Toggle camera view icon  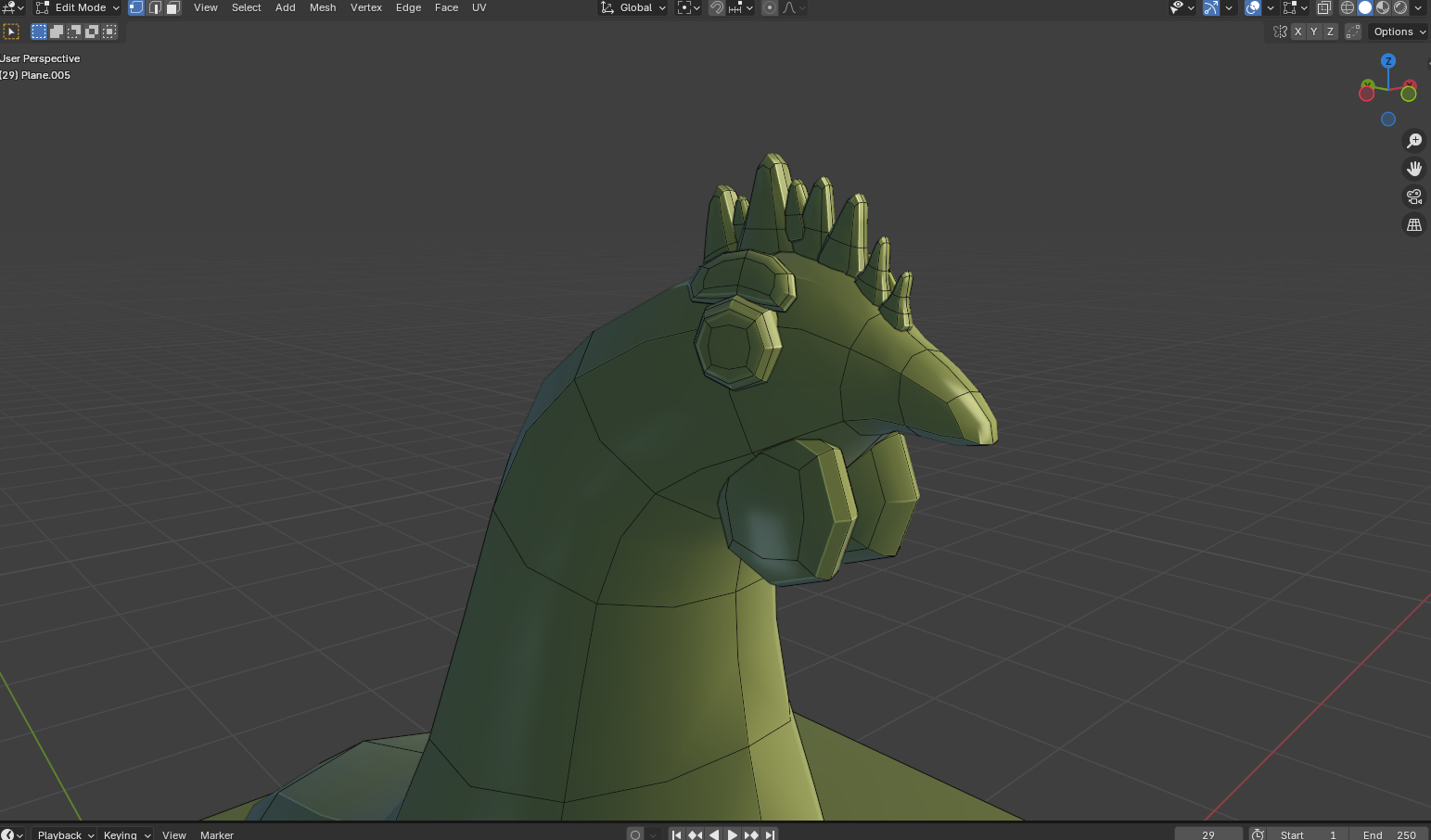point(1414,197)
